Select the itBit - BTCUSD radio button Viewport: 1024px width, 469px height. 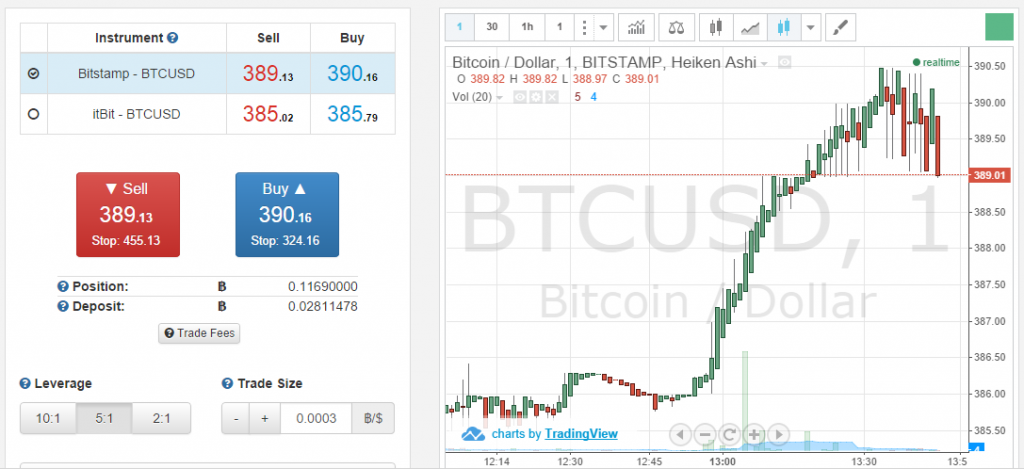tap(34, 115)
